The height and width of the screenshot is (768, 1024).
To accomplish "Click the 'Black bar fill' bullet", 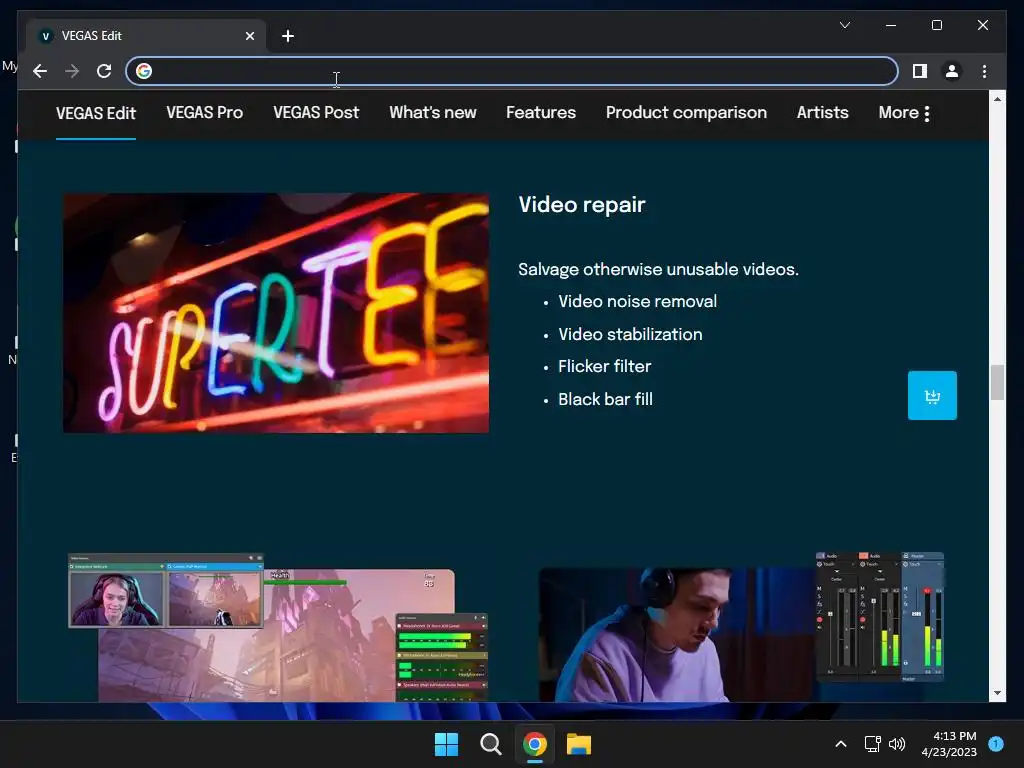I will [605, 399].
